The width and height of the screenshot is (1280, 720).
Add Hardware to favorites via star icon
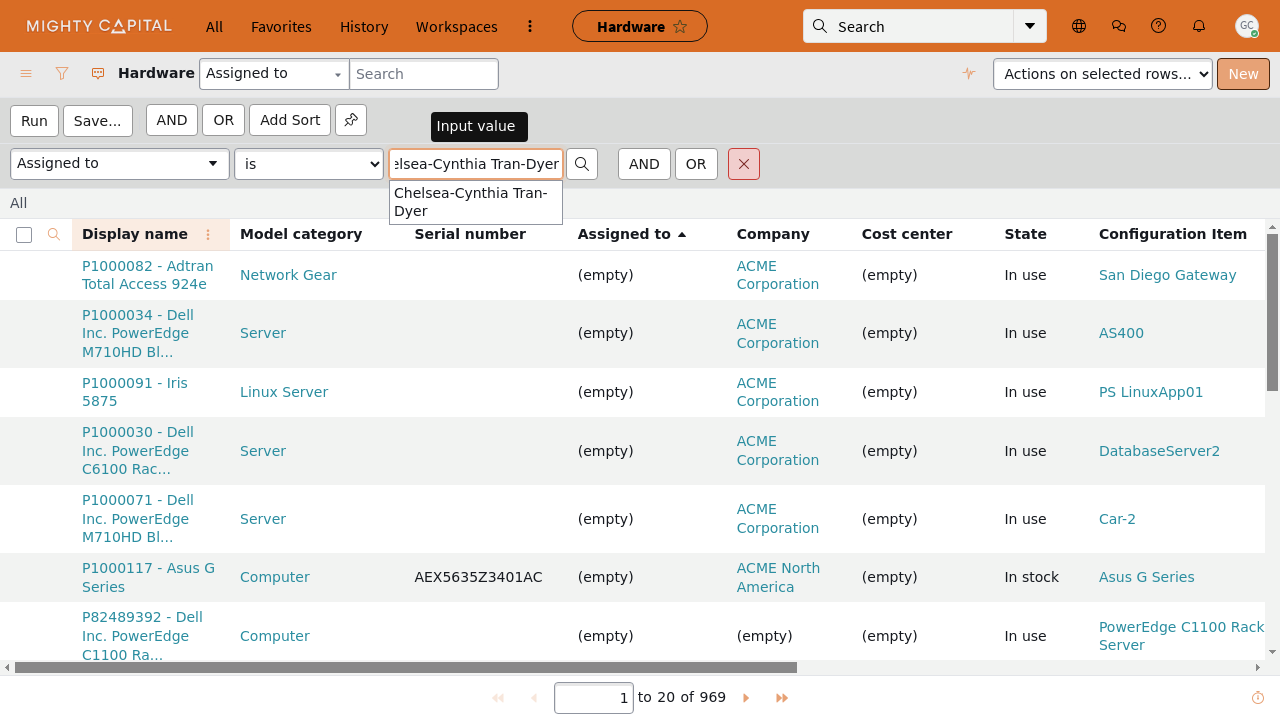click(680, 27)
